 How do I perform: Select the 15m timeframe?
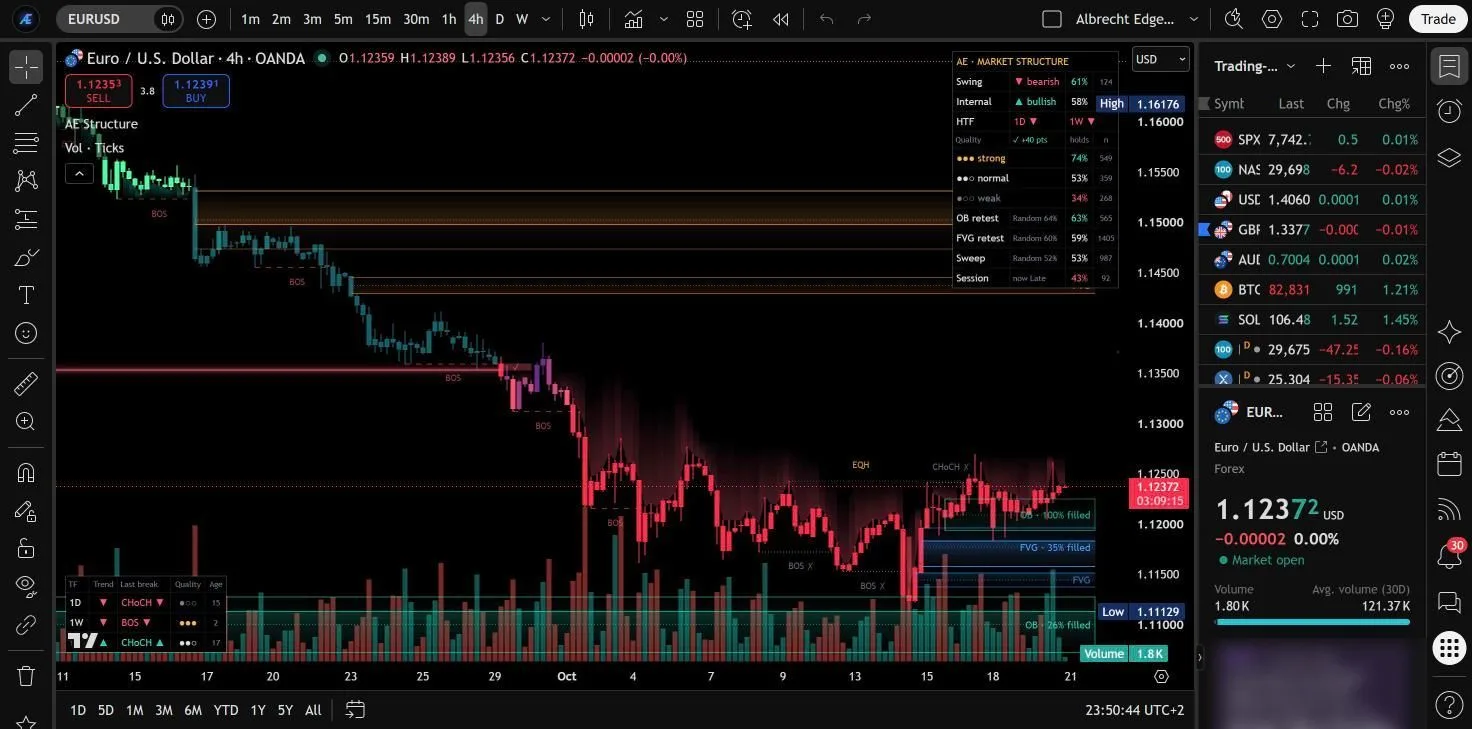tap(378, 19)
